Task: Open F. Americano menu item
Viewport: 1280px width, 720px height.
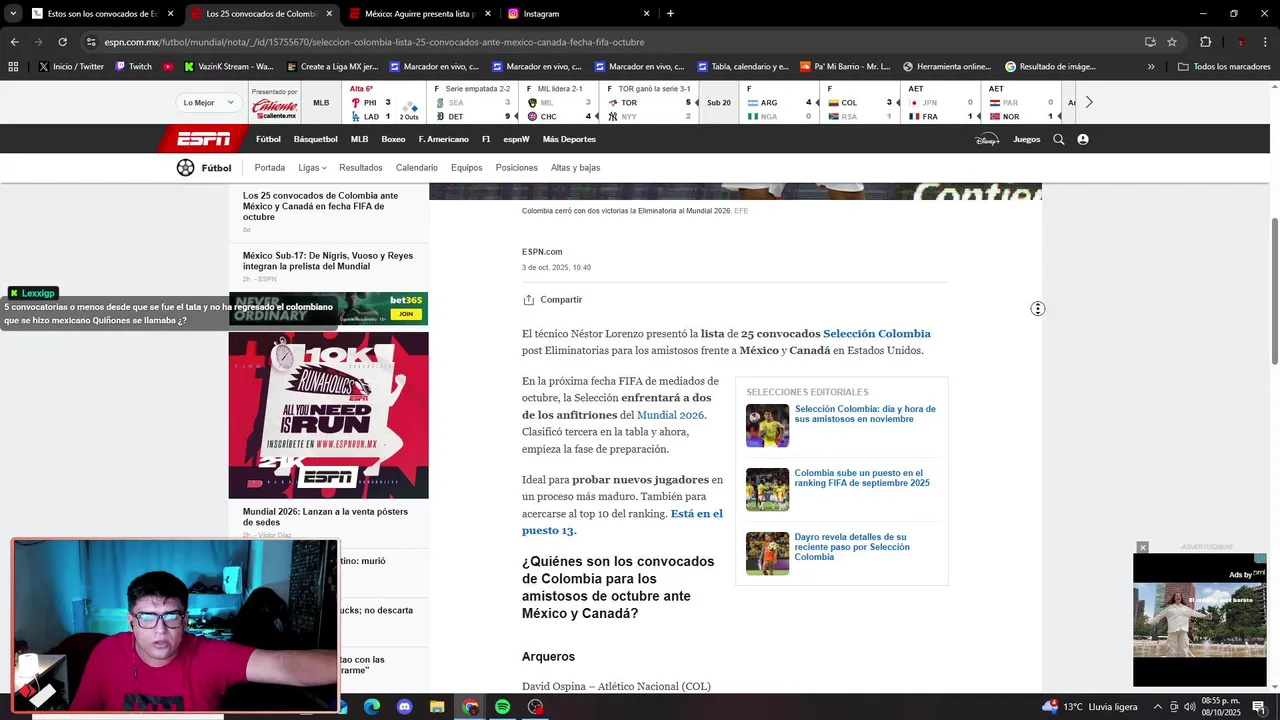Action: (443, 139)
